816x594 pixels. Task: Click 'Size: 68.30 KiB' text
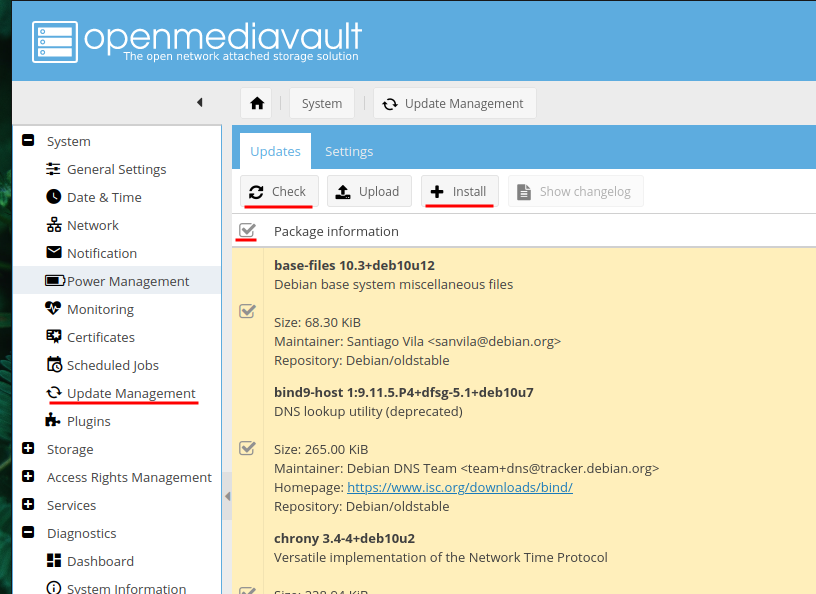317,322
